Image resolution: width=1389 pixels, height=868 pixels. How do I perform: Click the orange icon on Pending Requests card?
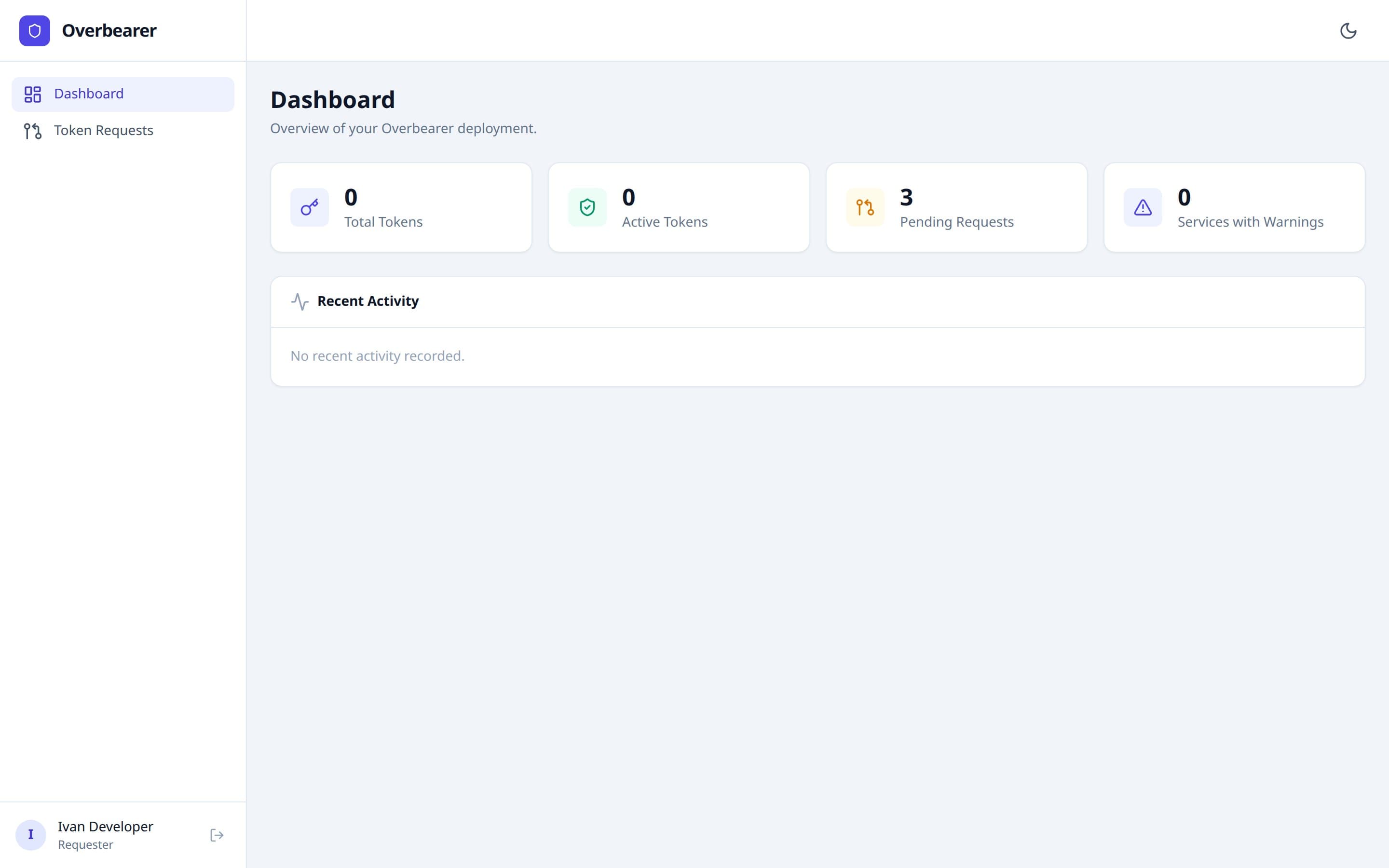tap(864, 207)
